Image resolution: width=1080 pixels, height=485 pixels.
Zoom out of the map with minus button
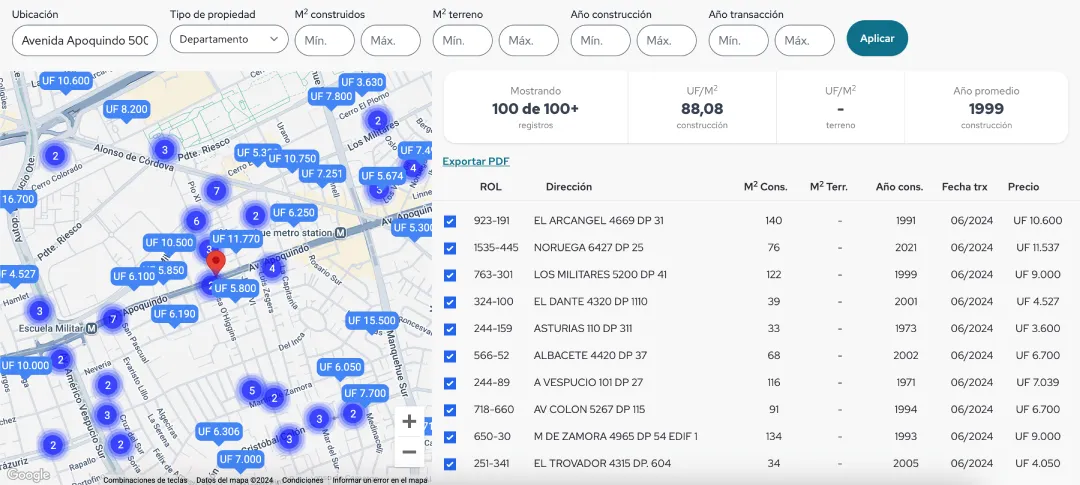pyautogui.click(x=409, y=452)
